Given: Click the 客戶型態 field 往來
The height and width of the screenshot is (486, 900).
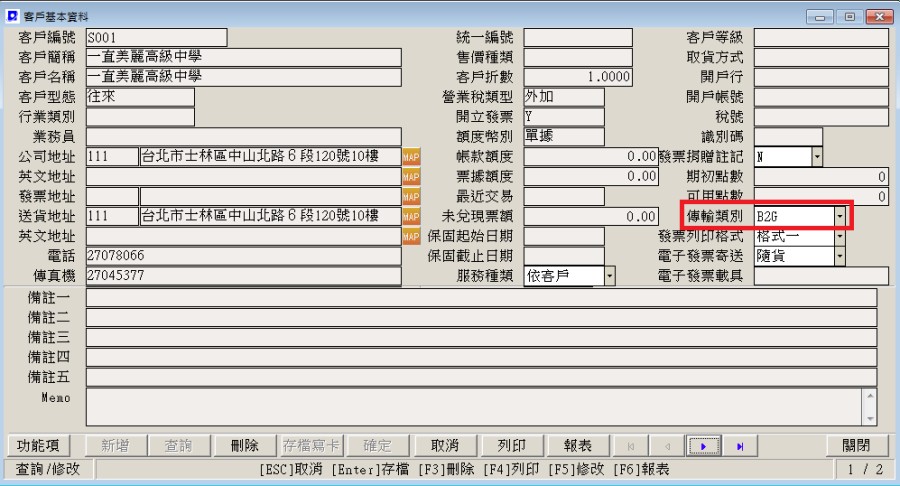Looking at the screenshot, I should point(140,97).
